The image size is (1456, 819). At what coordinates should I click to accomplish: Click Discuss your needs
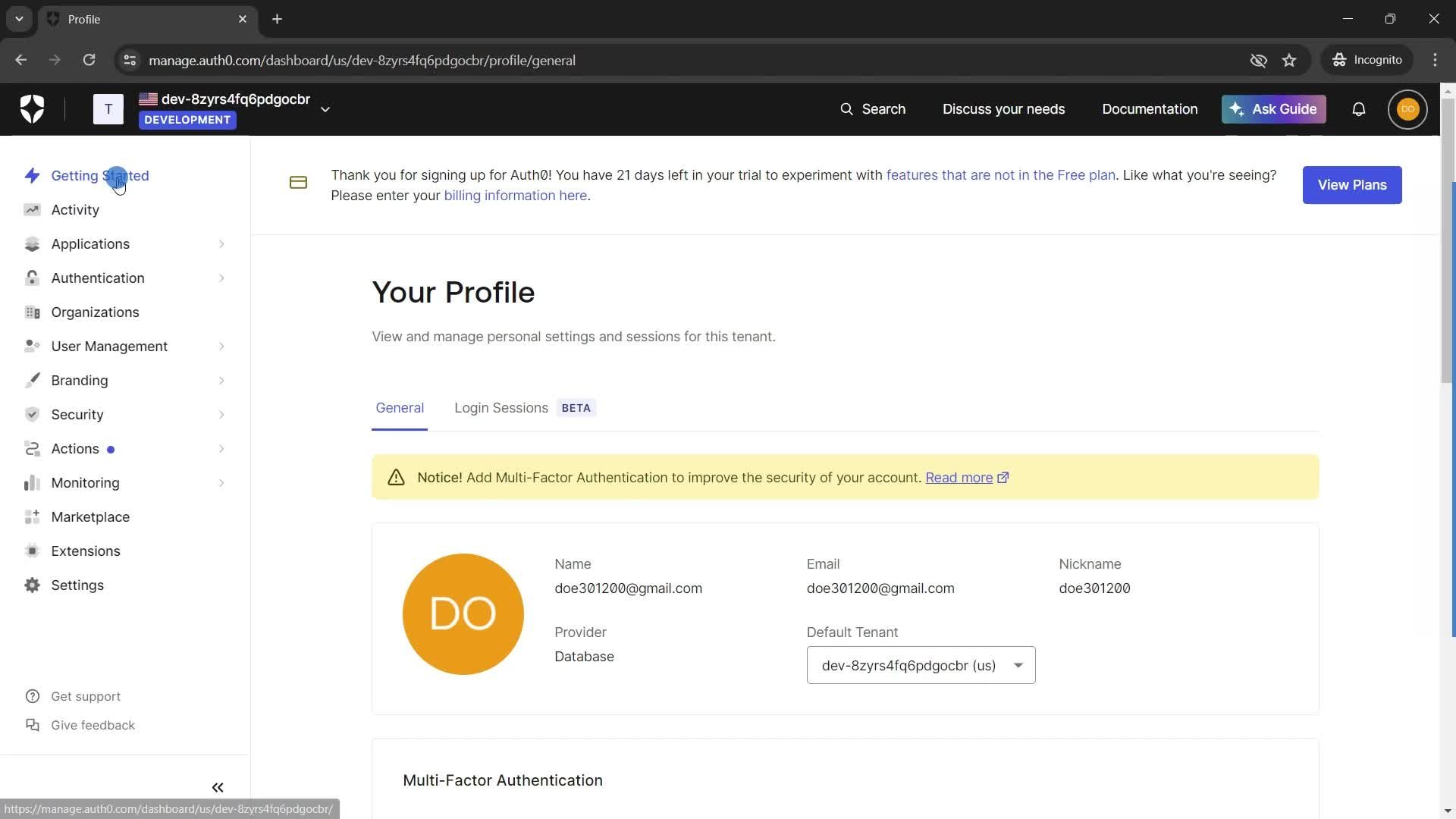pos(1003,109)
